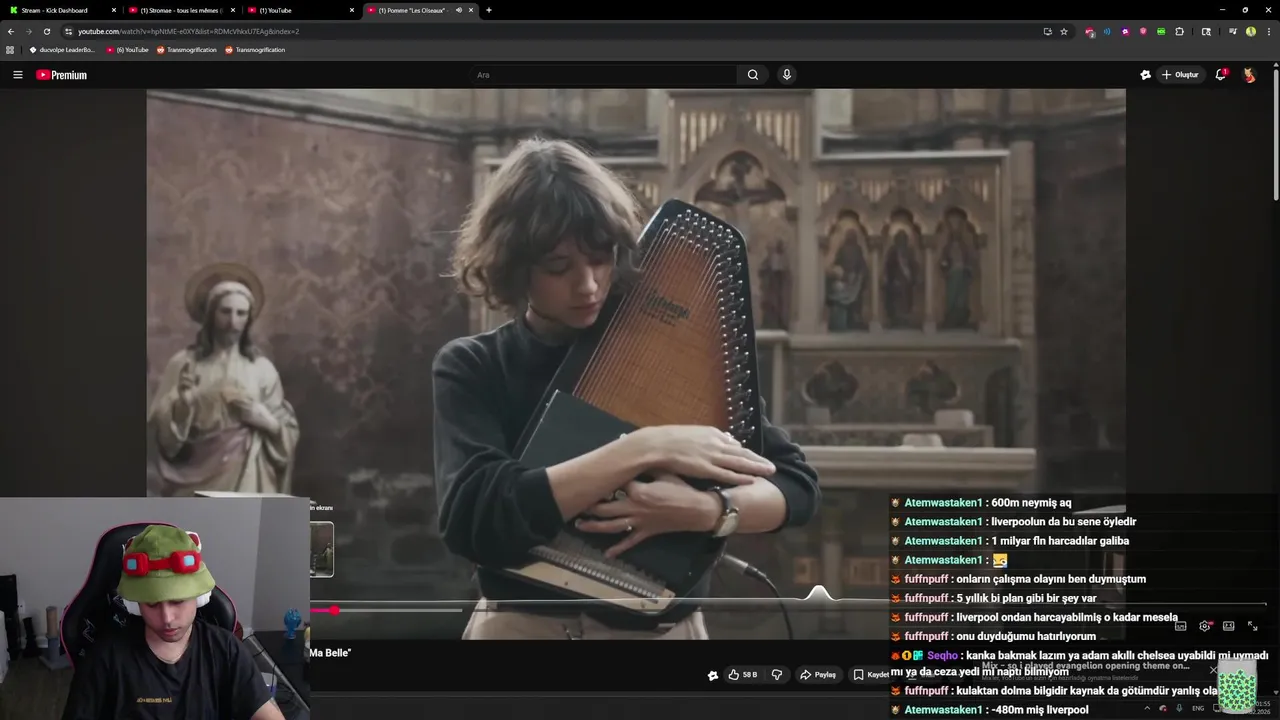Open the second Transmogrification bookmark

click(255, 49)
